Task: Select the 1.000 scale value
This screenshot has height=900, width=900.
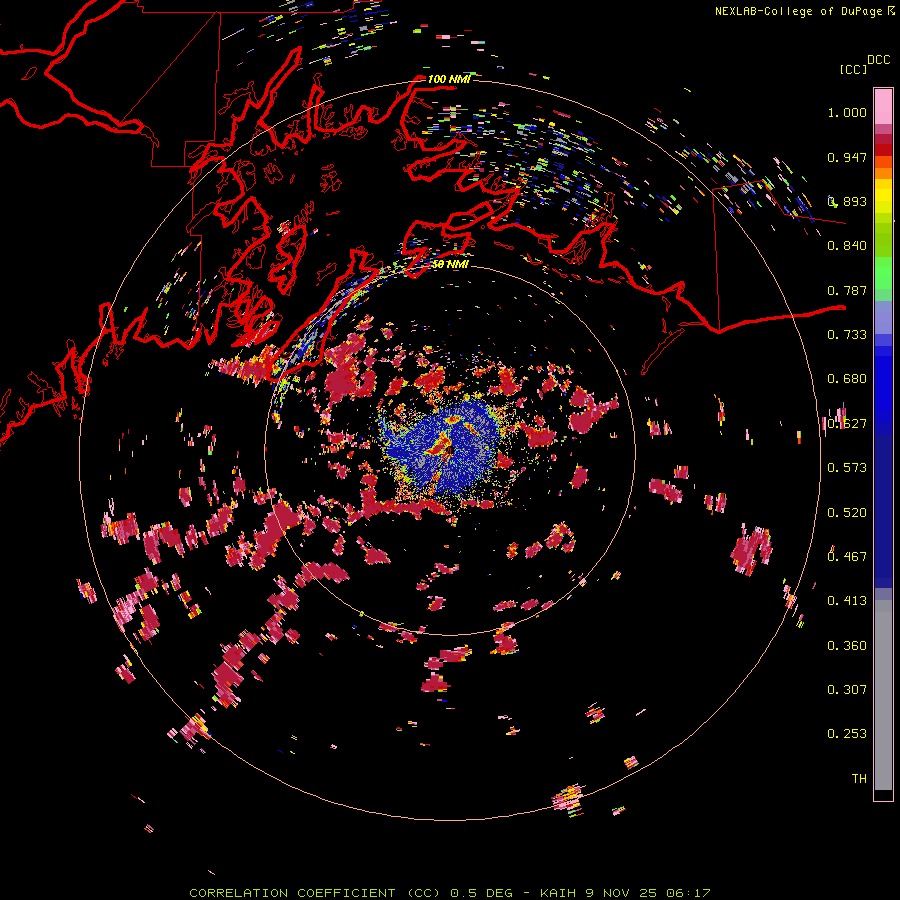Action: point(847,112)
